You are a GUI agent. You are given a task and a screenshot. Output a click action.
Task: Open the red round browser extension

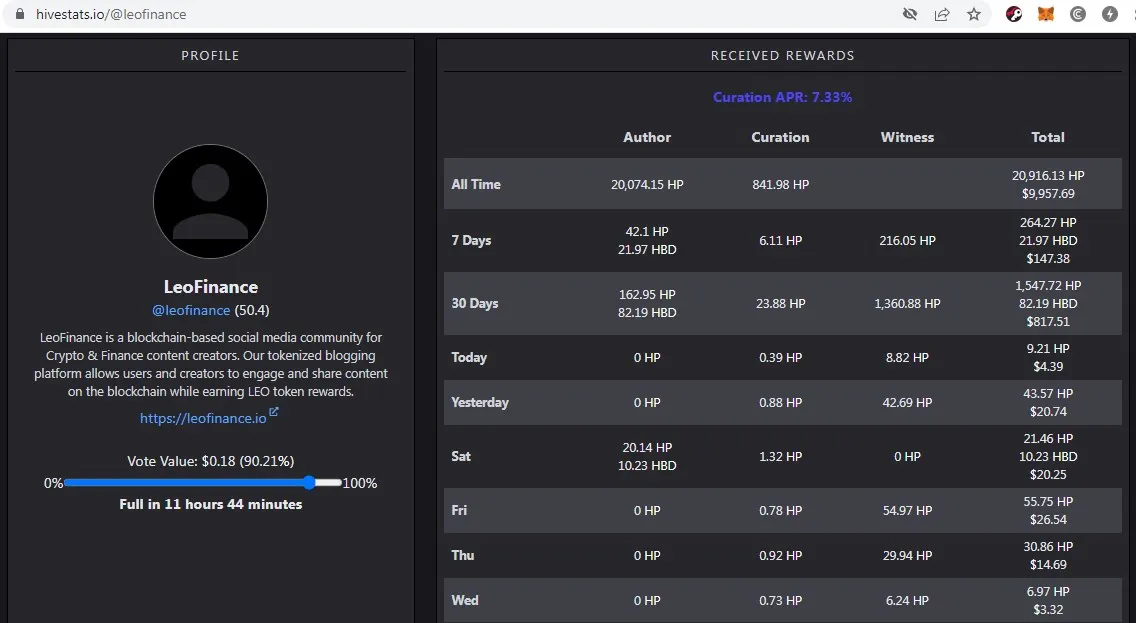pos(1014,14)
